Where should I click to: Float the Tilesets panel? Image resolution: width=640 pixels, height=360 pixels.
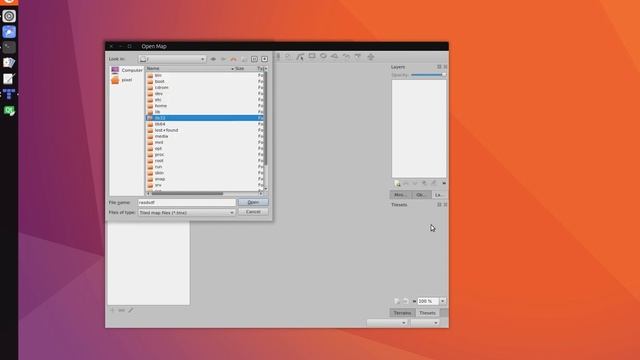point(439,204)
